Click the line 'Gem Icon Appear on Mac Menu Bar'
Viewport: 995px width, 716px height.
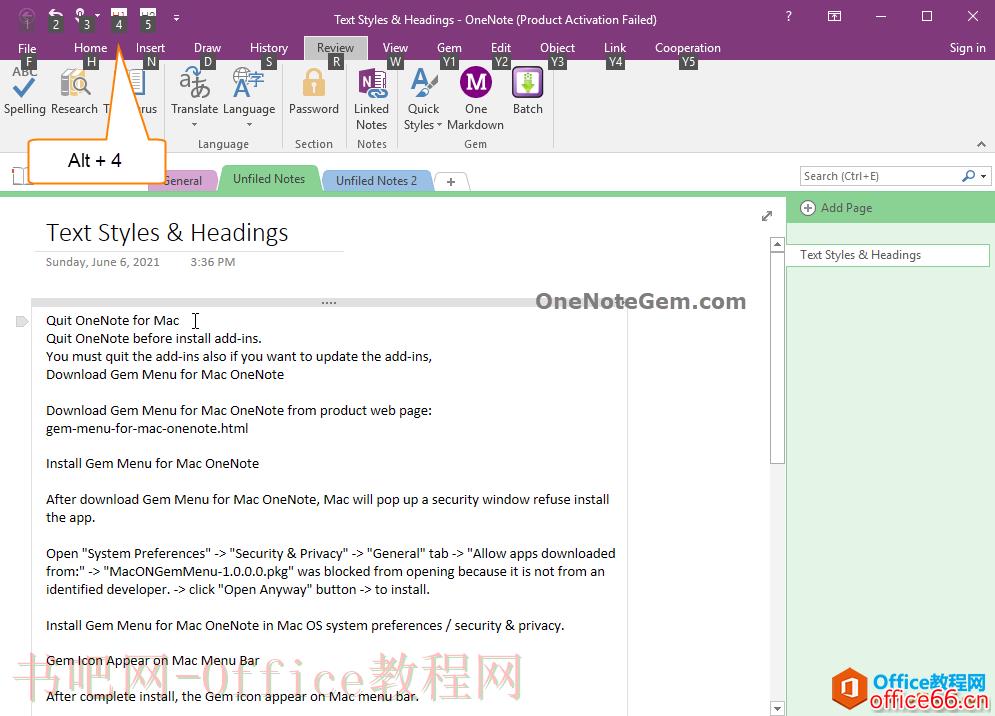coord(152,661)
